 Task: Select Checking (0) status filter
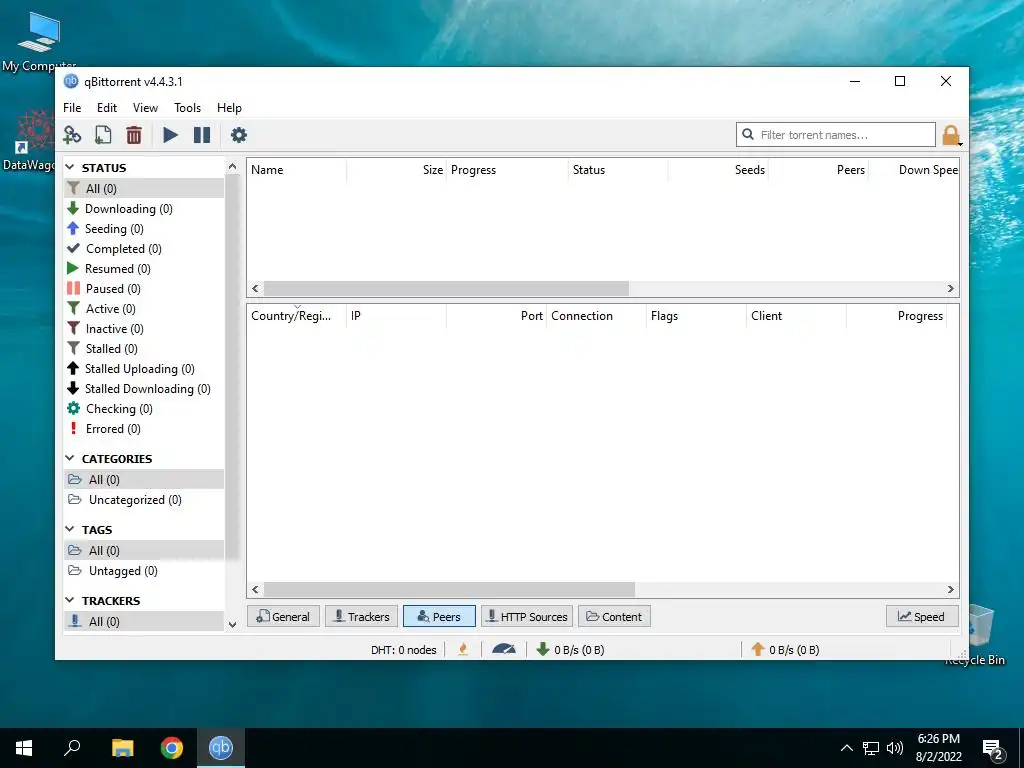pyautogui.click(x=144, y=409)
